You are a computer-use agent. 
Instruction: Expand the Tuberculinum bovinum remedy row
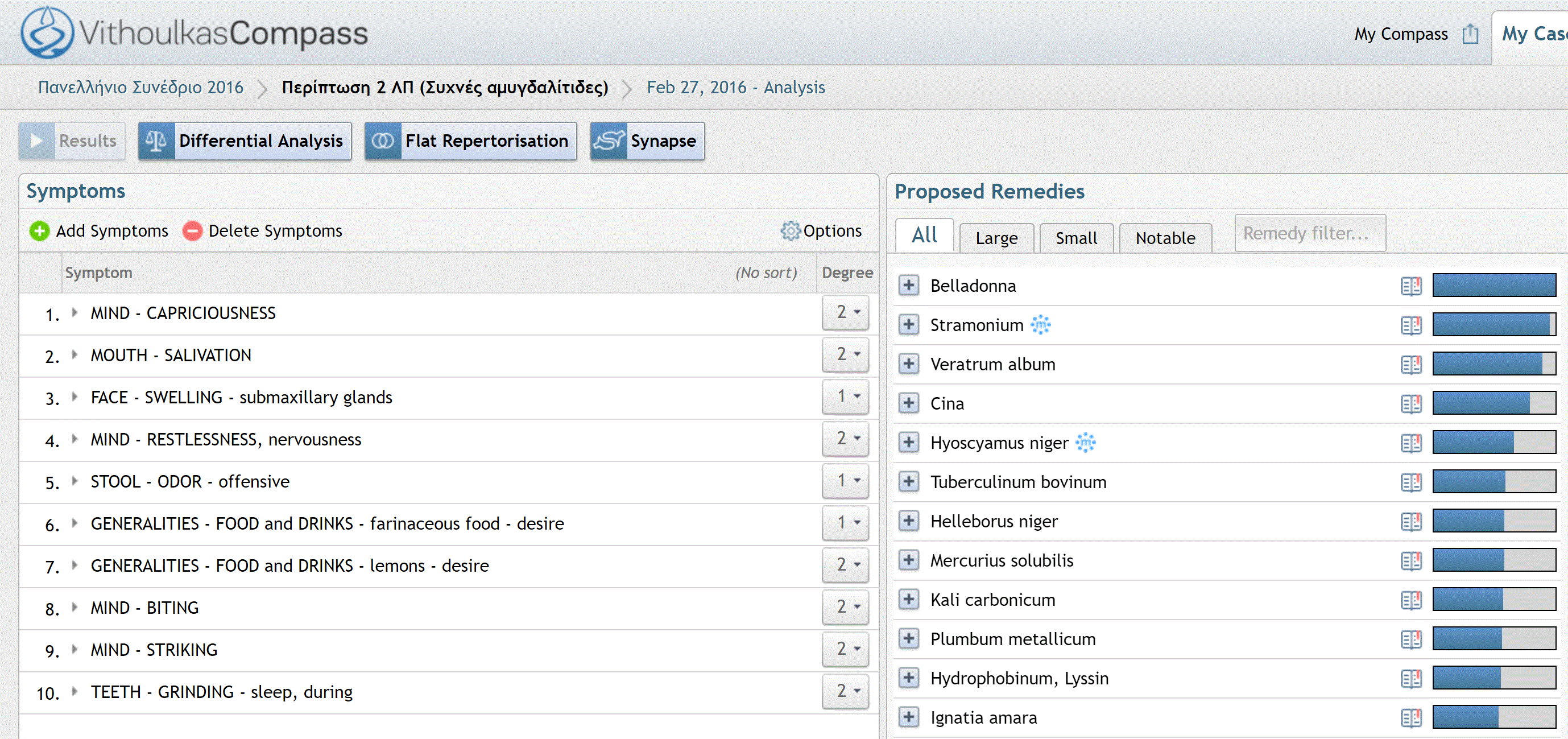[x=909, y=481]
